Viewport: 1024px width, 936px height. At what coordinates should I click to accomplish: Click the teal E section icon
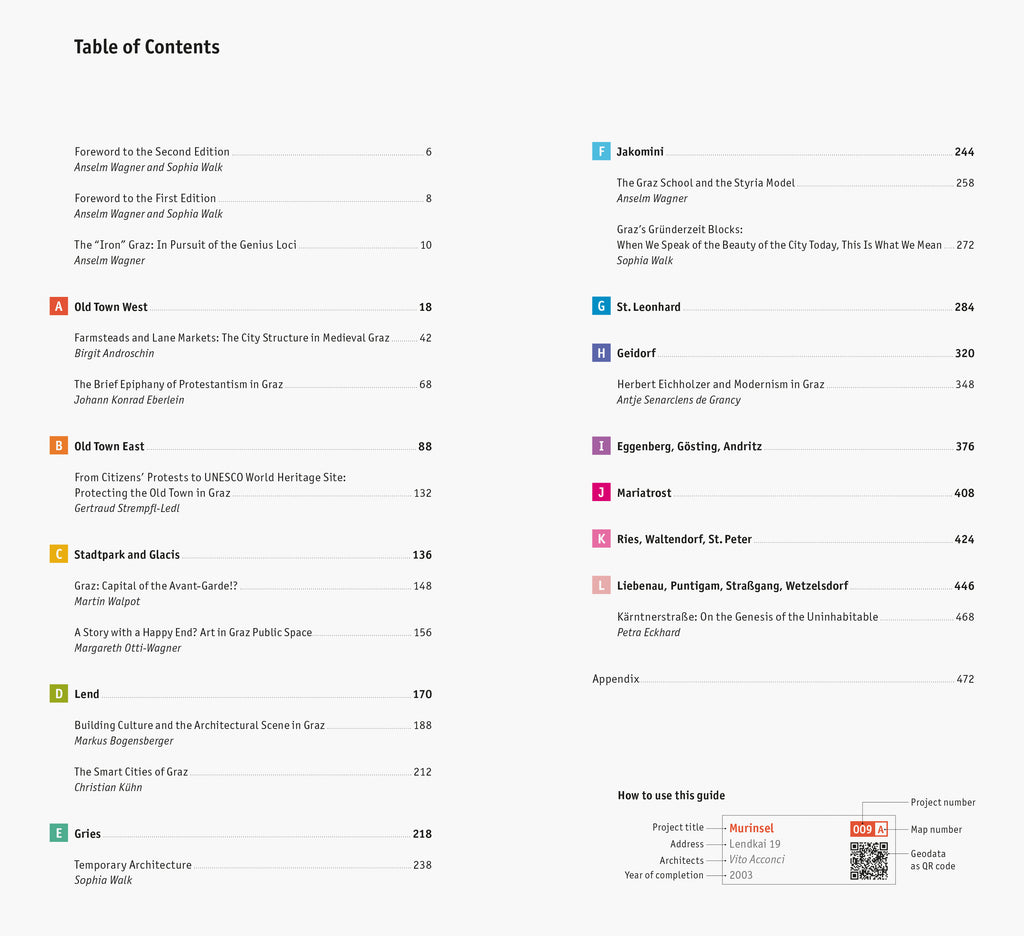[58, 833]
